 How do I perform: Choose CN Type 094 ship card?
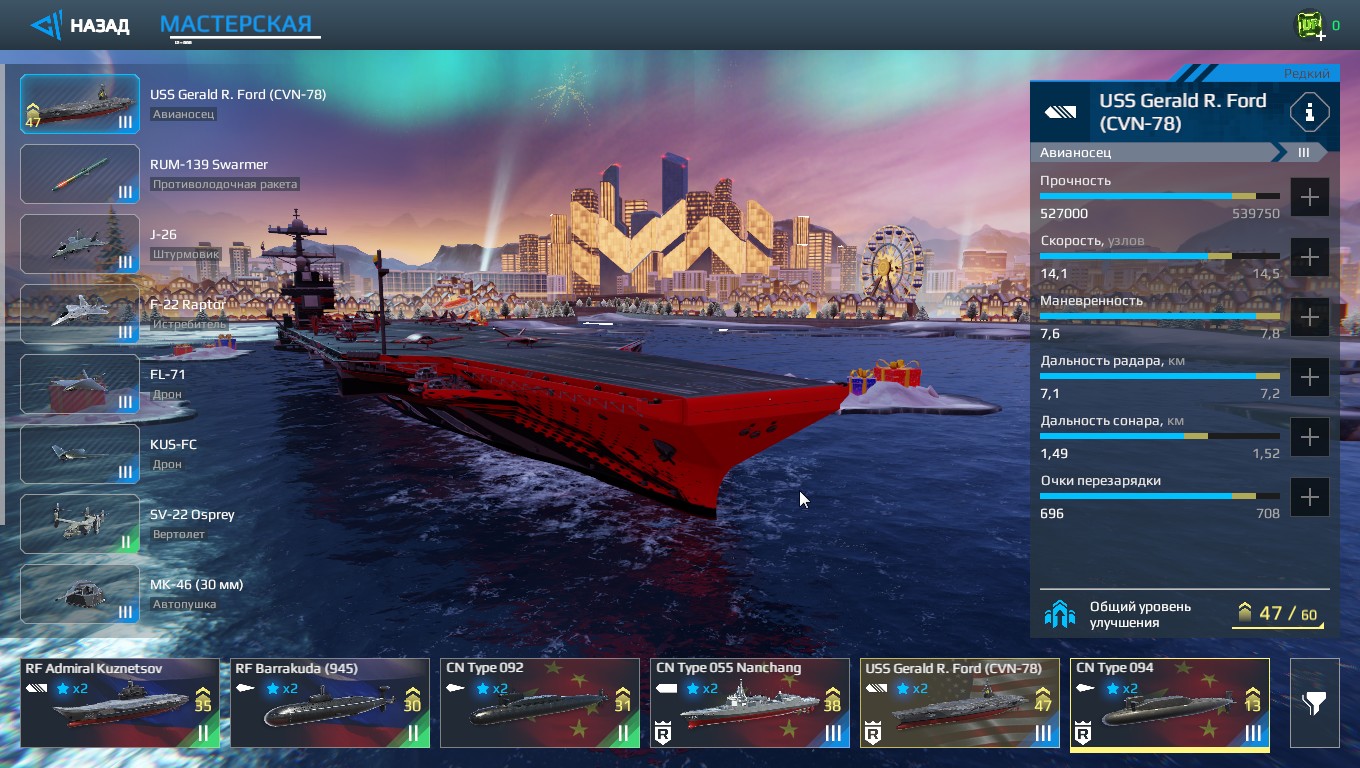click(1170, 703)
